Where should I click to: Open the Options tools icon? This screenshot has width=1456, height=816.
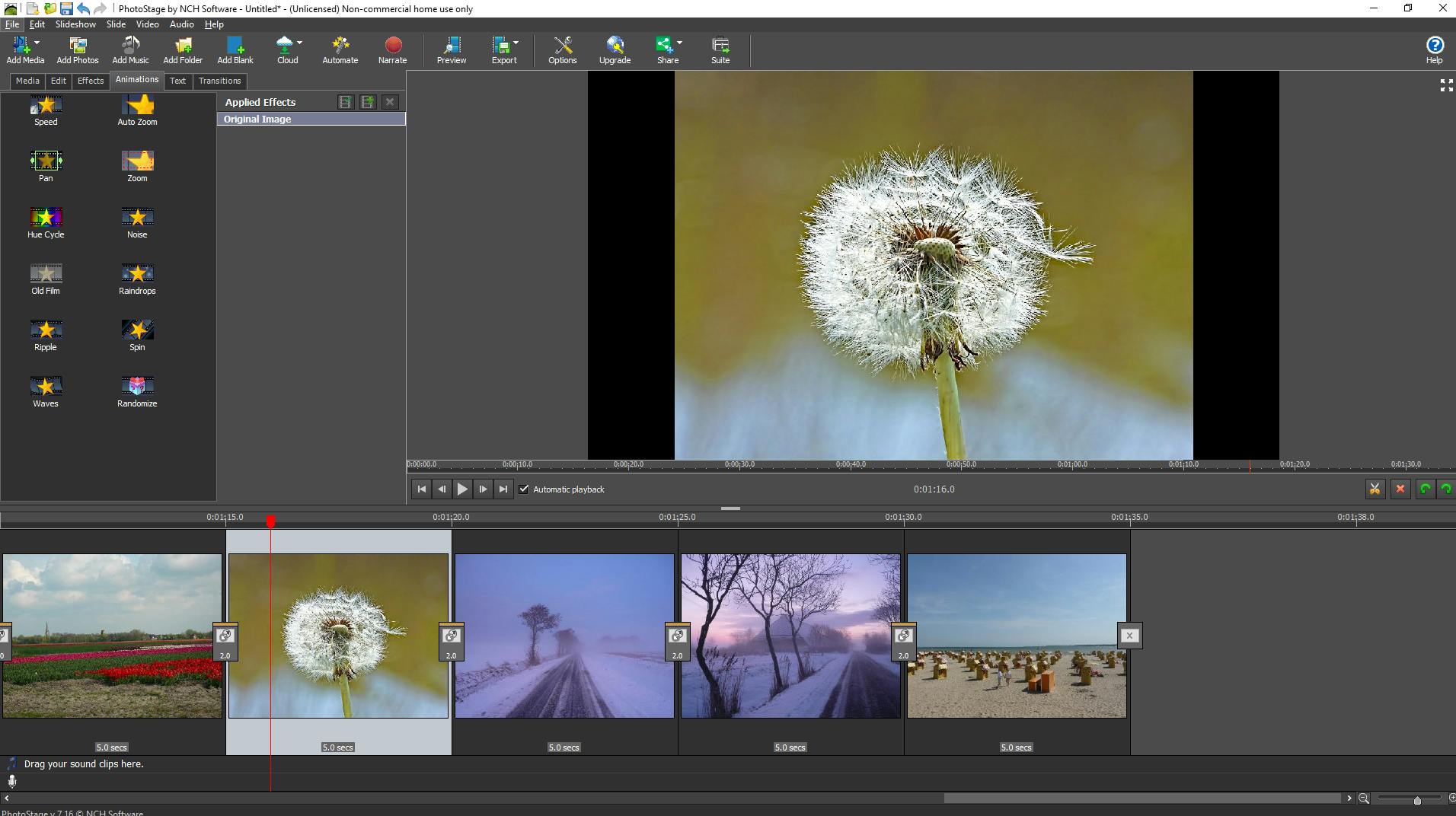tap(562, 46)
